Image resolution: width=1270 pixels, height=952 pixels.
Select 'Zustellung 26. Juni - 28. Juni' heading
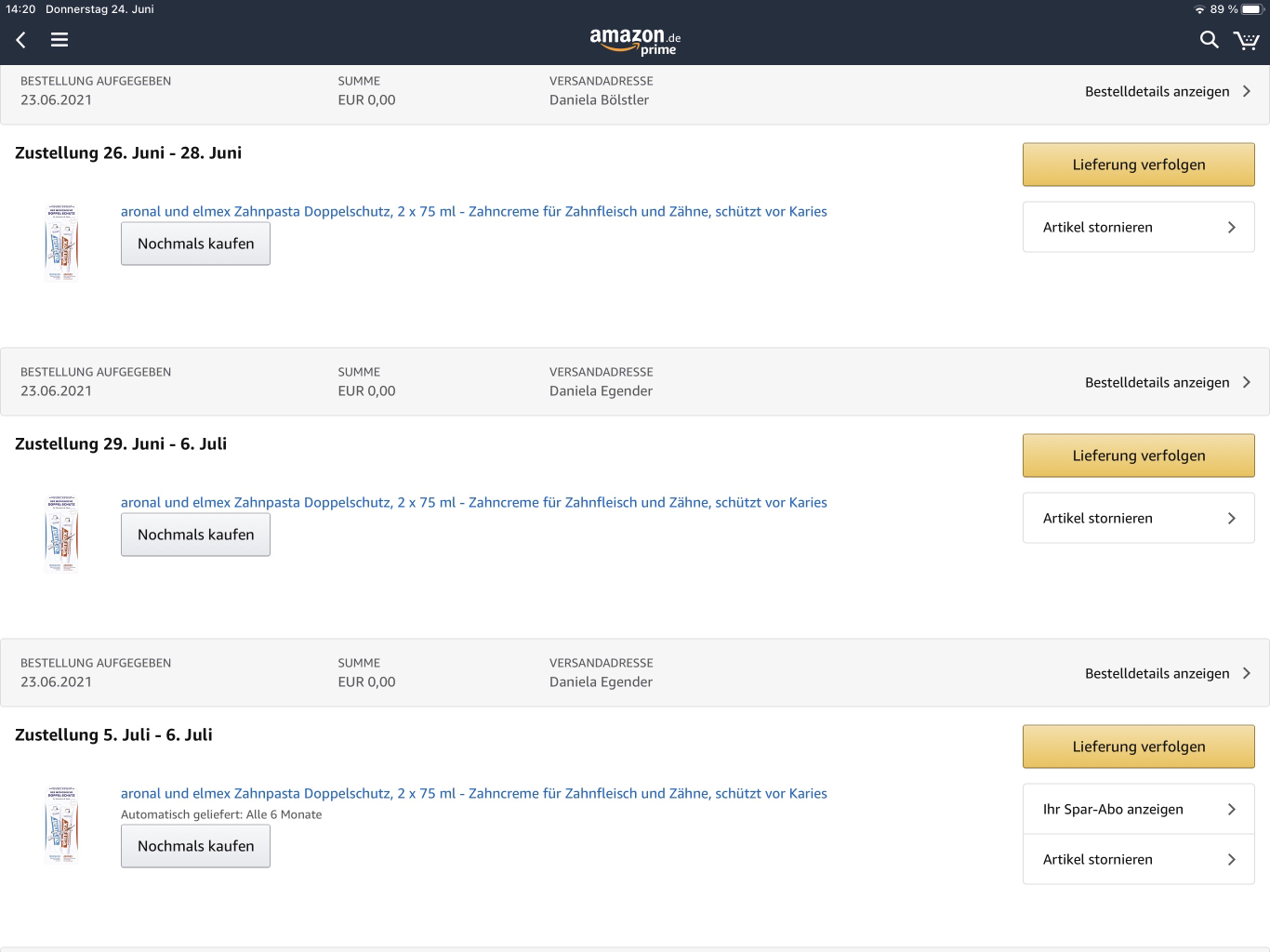coord(128,152)
